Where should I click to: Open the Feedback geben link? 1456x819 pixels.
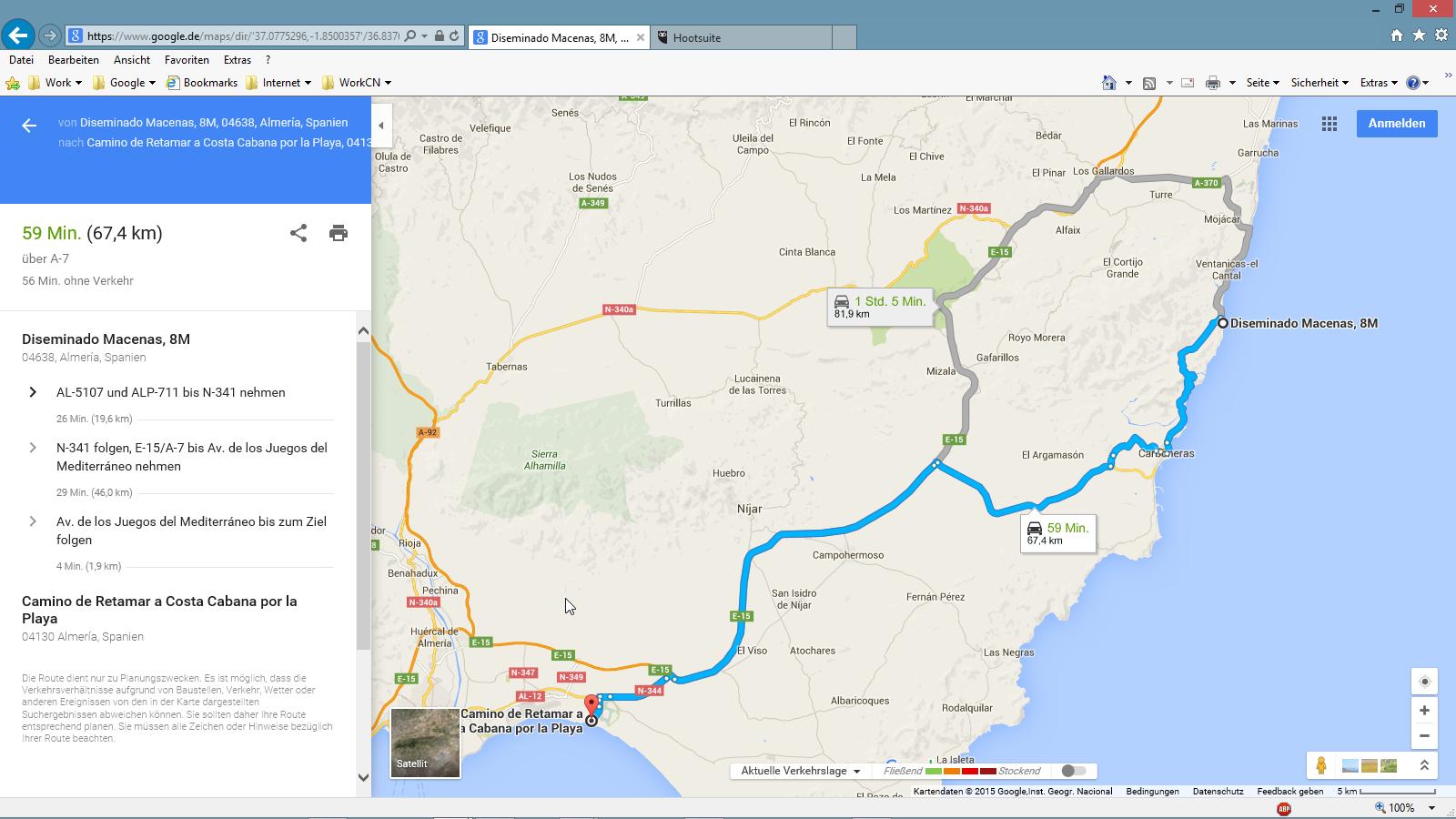pyautogui.click(x=1289, y=792)
